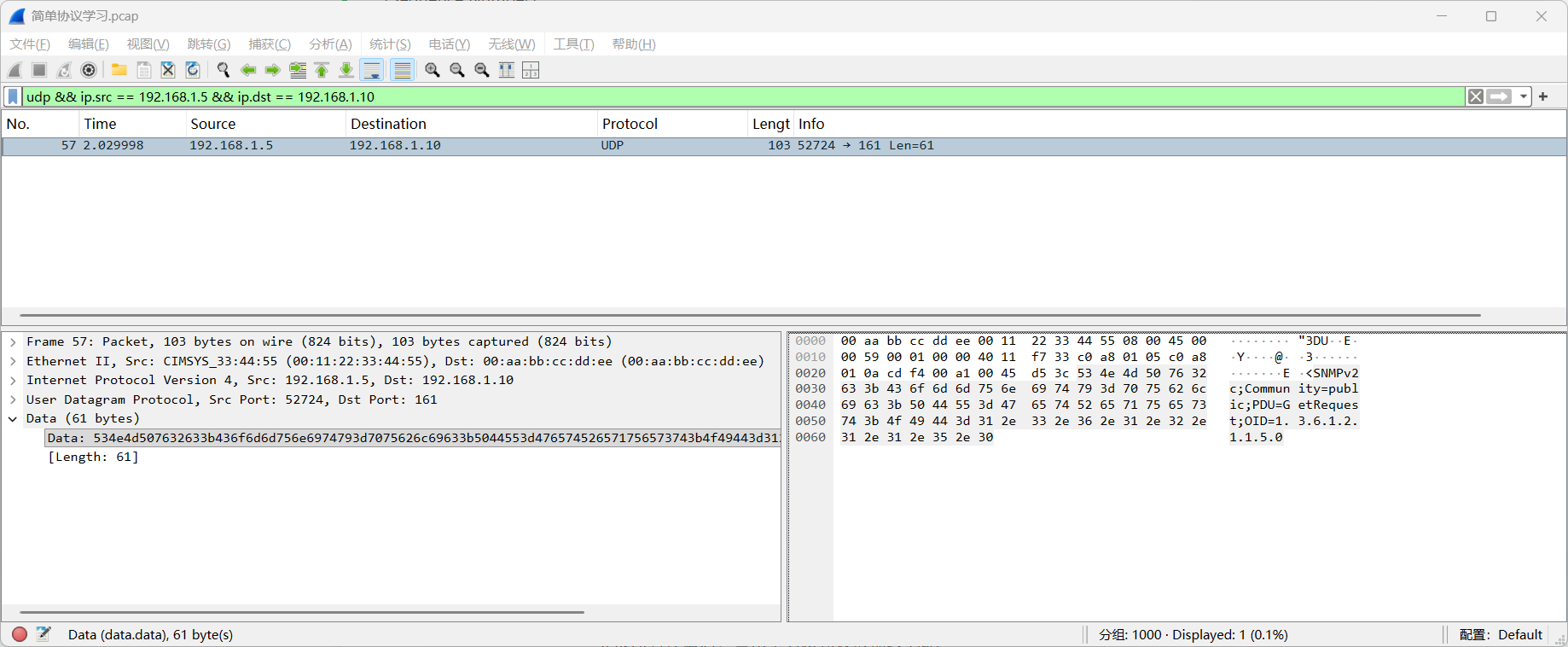The height and width of the screenshot is (647, 1568).
Task: Clear the display filter with X button
Action: (x=1475, y=96)
